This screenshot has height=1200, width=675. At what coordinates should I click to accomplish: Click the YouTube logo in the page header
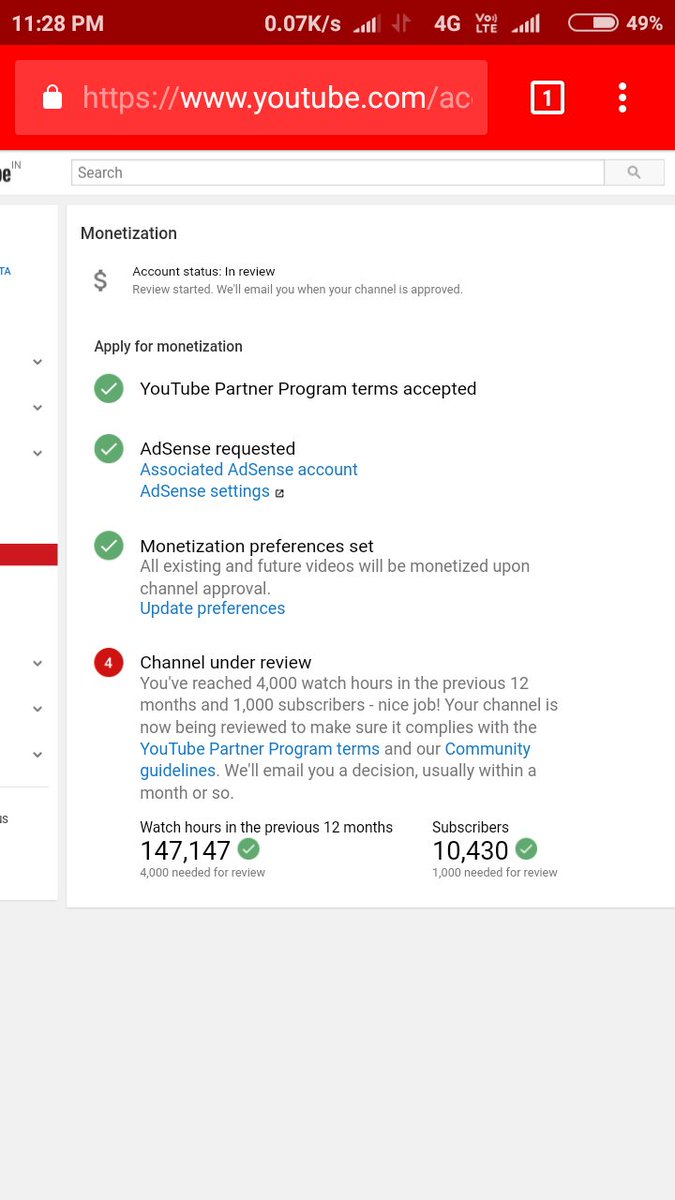pyautogui.click(x=8, y=172)
